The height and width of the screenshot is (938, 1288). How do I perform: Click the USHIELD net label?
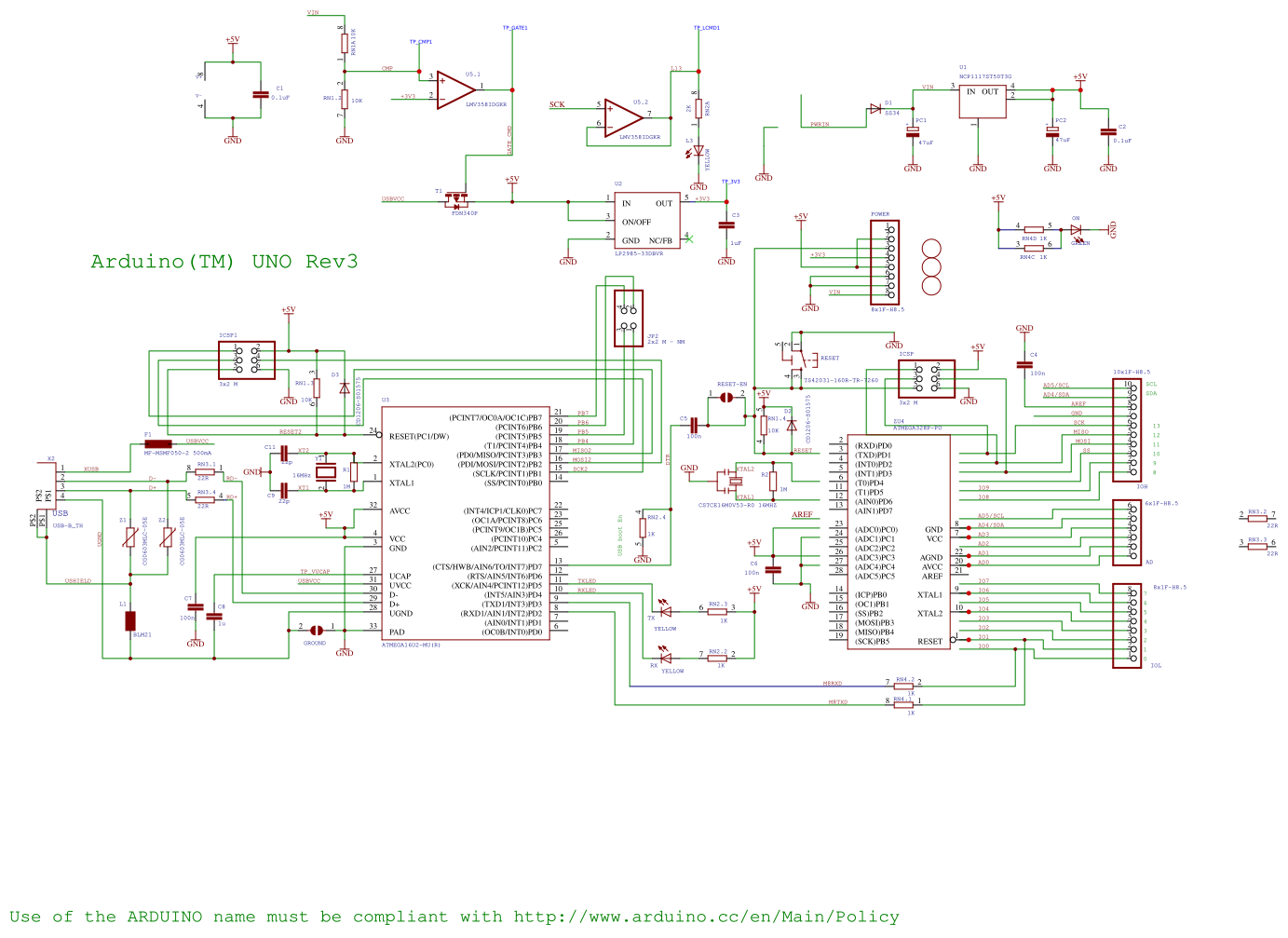pyautogui.click(x=78, y=581)
